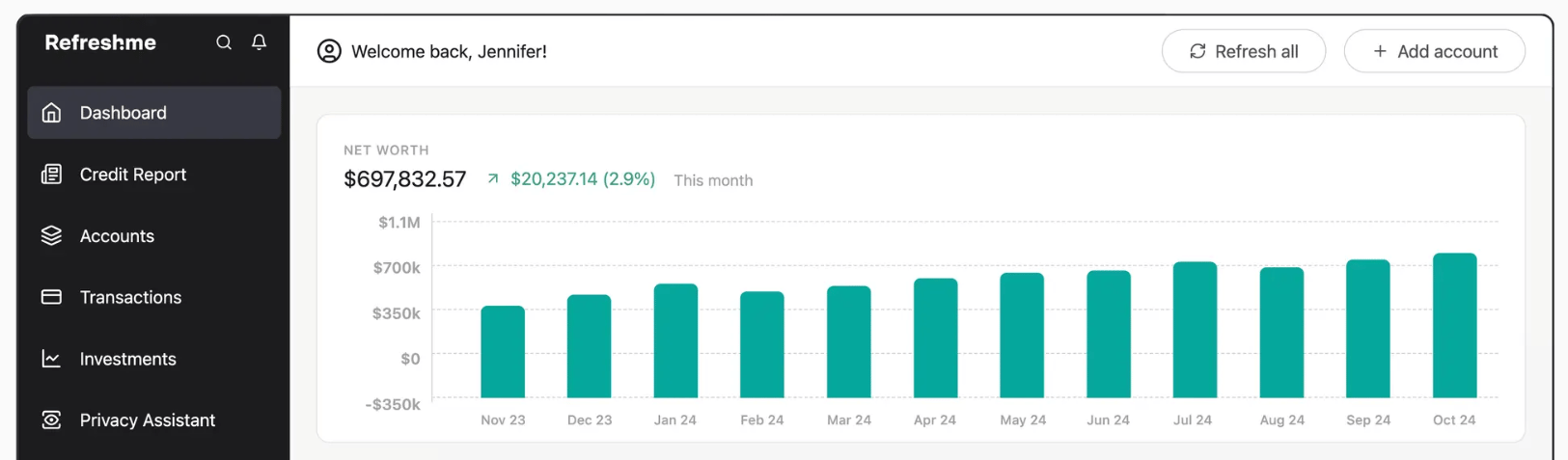Click the Refresh all button
This screenshot has height=460, width=1568.
coord(1244,51)
